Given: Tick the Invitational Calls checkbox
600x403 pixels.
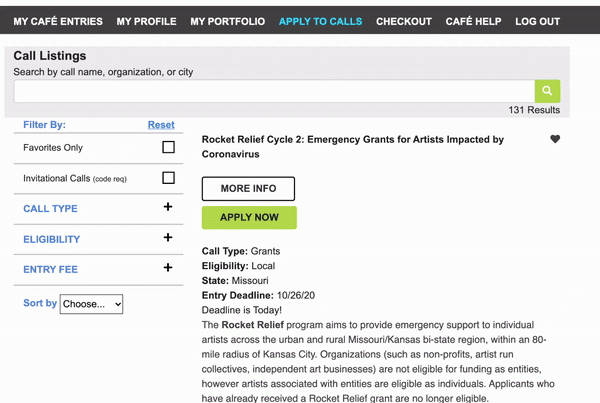Looking at the screenshot, I should (x=168, y=178).
